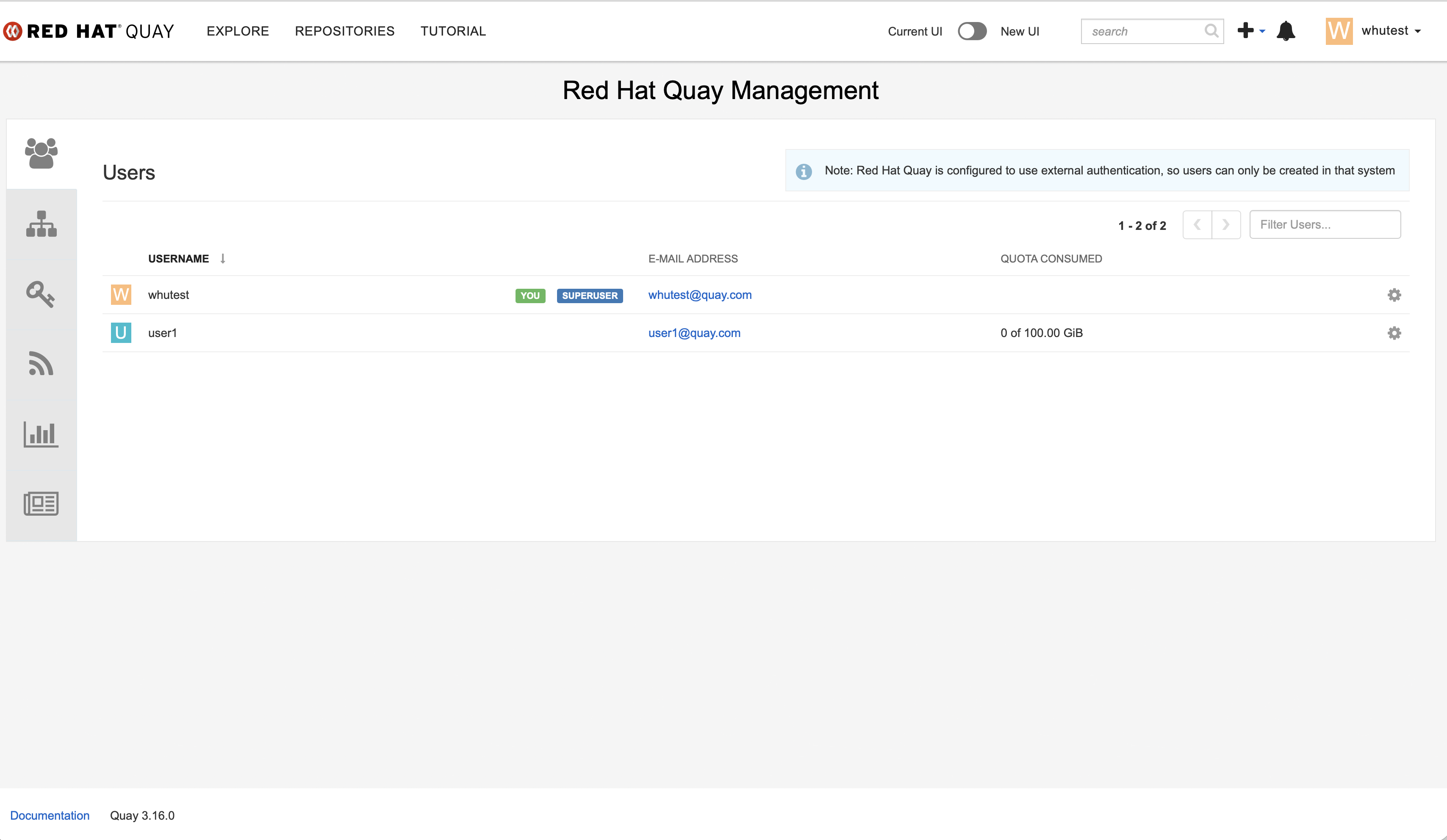Open the Documentation link in footer

(x=50, y=815)
